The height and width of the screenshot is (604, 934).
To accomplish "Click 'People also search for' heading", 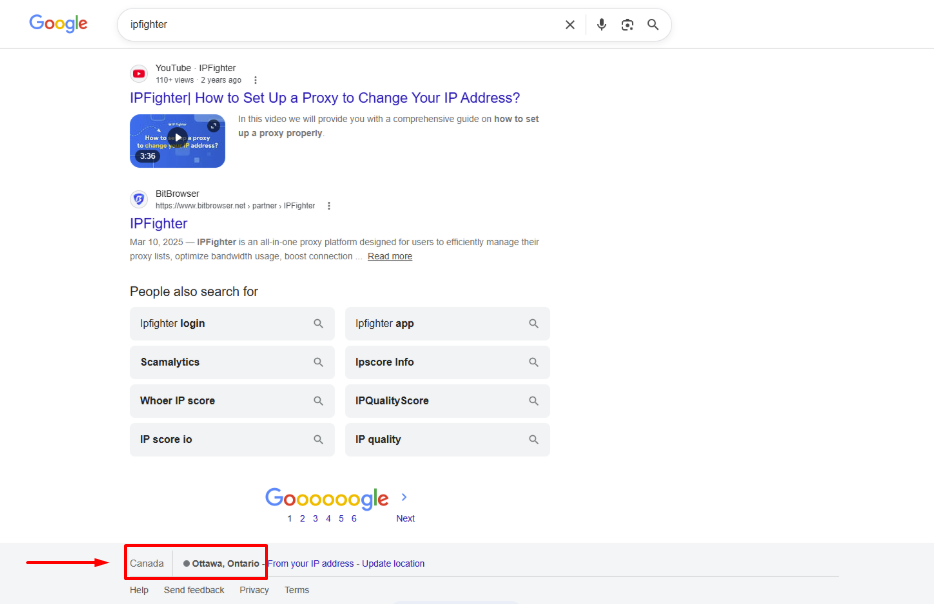I will (x=194, y=291).
